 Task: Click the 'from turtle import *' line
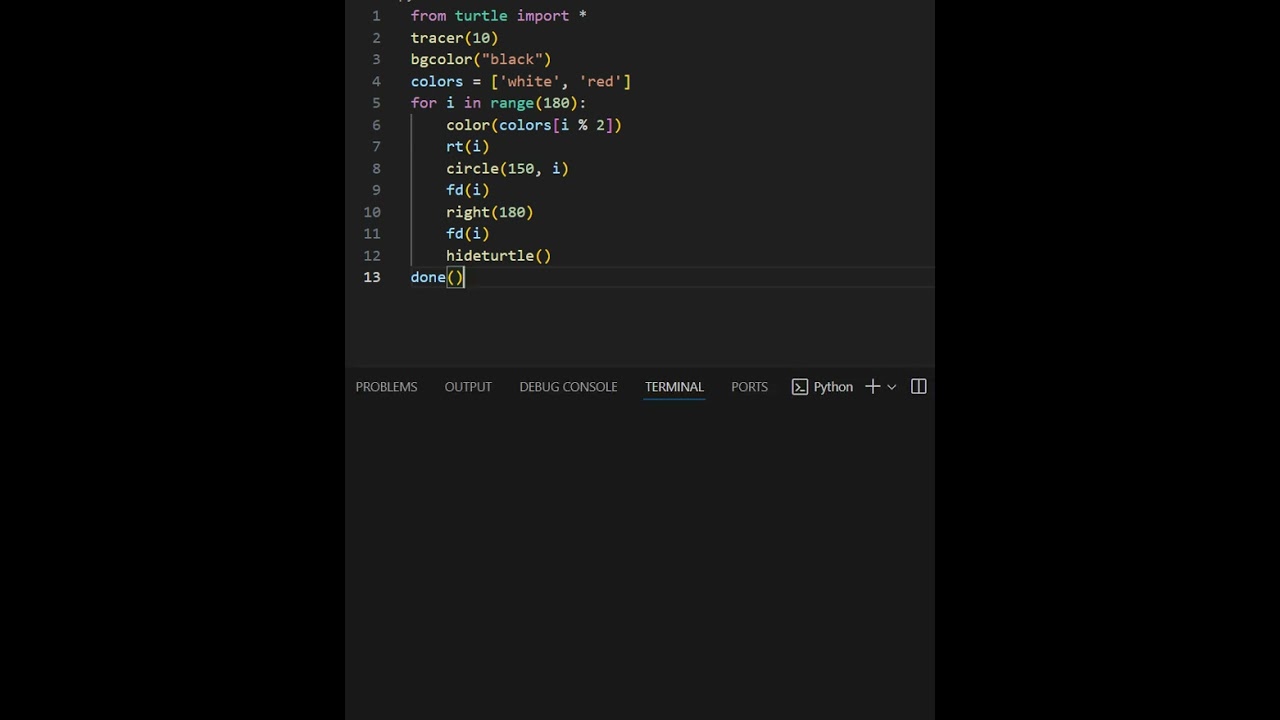pos(498,16)
